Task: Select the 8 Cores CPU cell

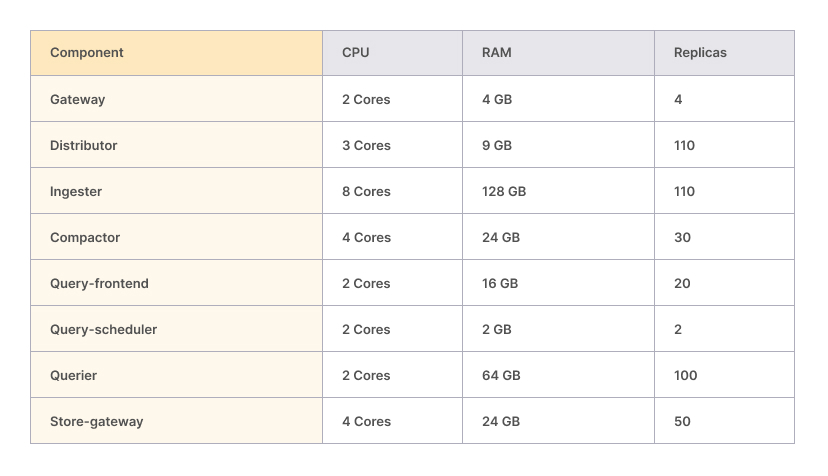Action: tap(366, 192)
